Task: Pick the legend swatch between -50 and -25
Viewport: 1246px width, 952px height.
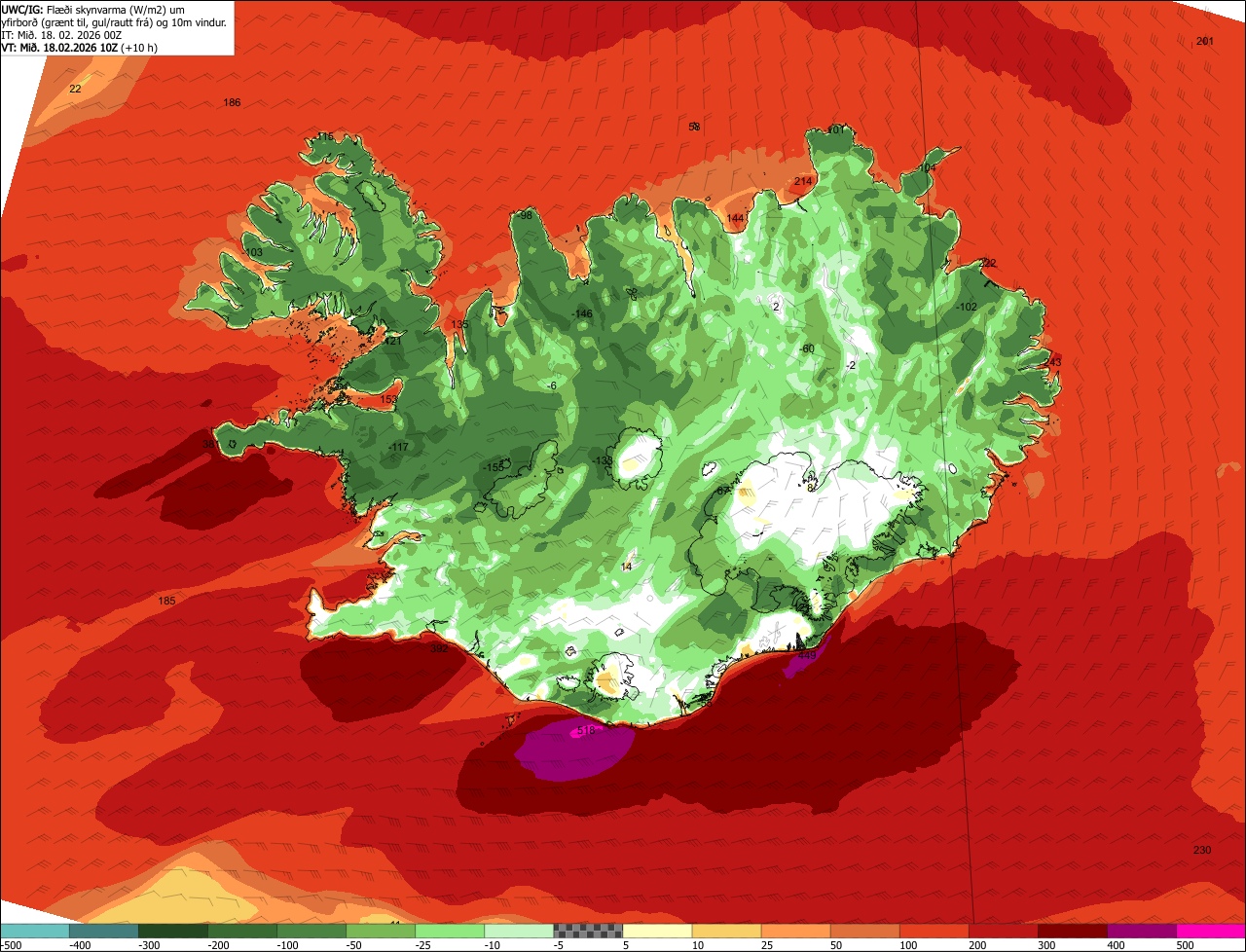Action: (x=380, y=931)
